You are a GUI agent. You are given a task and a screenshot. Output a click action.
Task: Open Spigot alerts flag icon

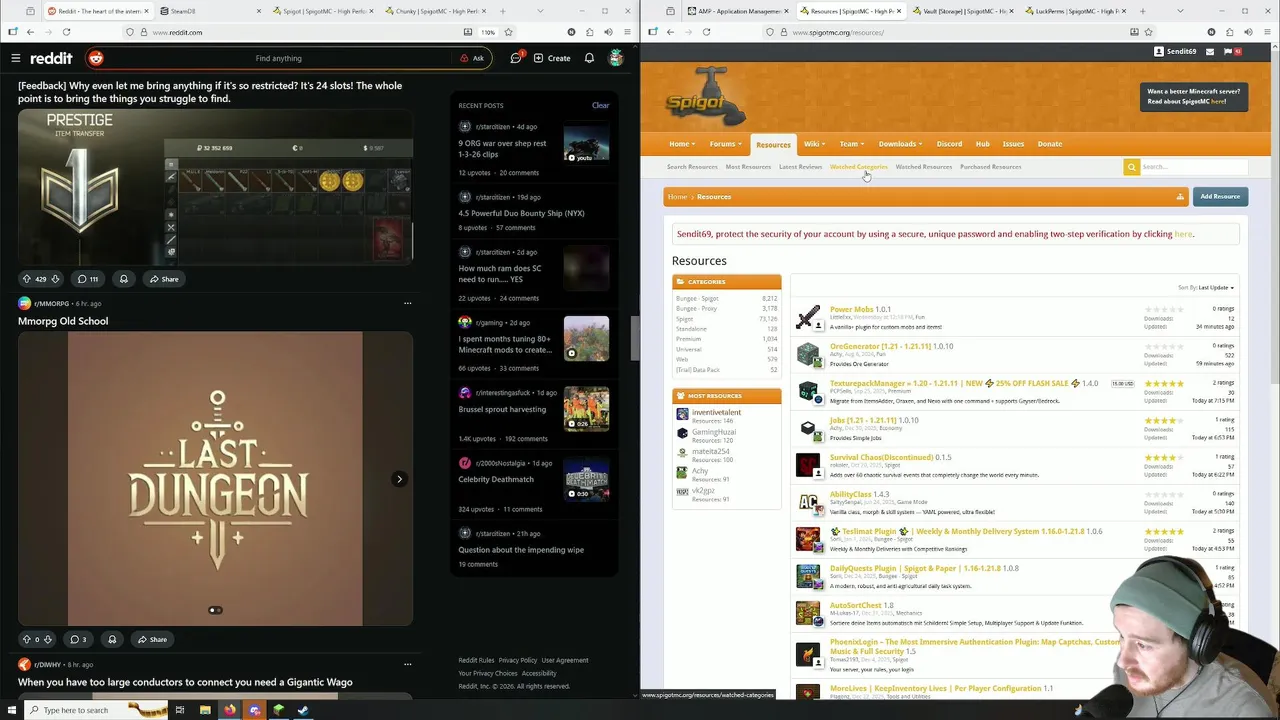pos(1232,51)
